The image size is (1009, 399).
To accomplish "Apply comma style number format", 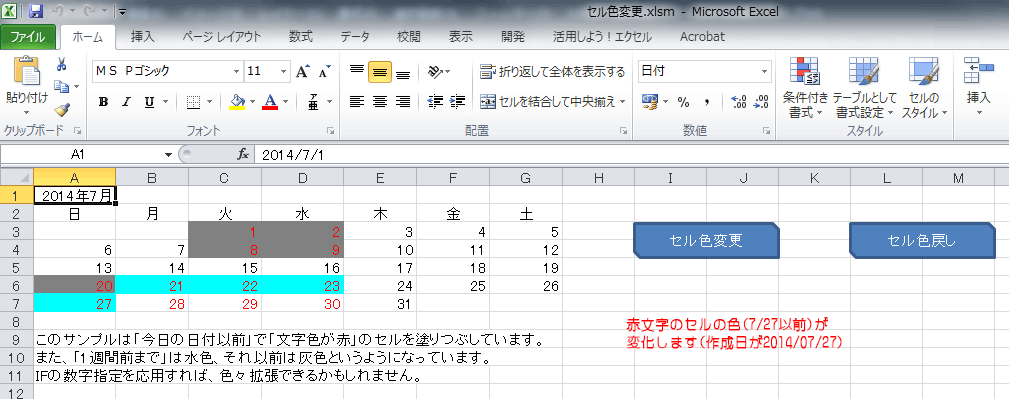I will pyautogui.click(x=706, y=101).
